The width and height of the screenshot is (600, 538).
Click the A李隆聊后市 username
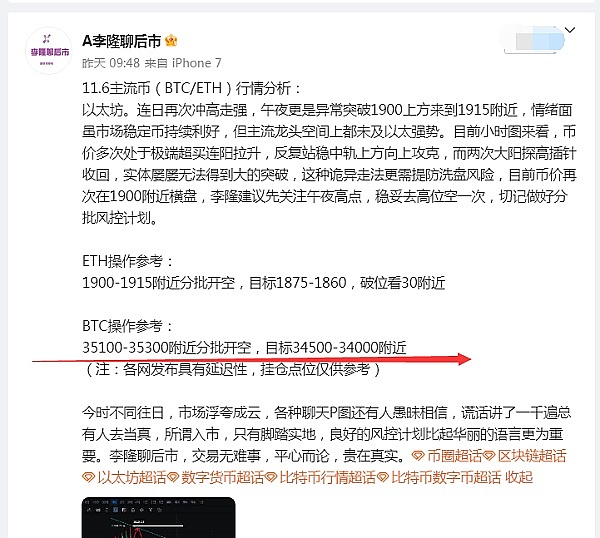pos(122,41)
